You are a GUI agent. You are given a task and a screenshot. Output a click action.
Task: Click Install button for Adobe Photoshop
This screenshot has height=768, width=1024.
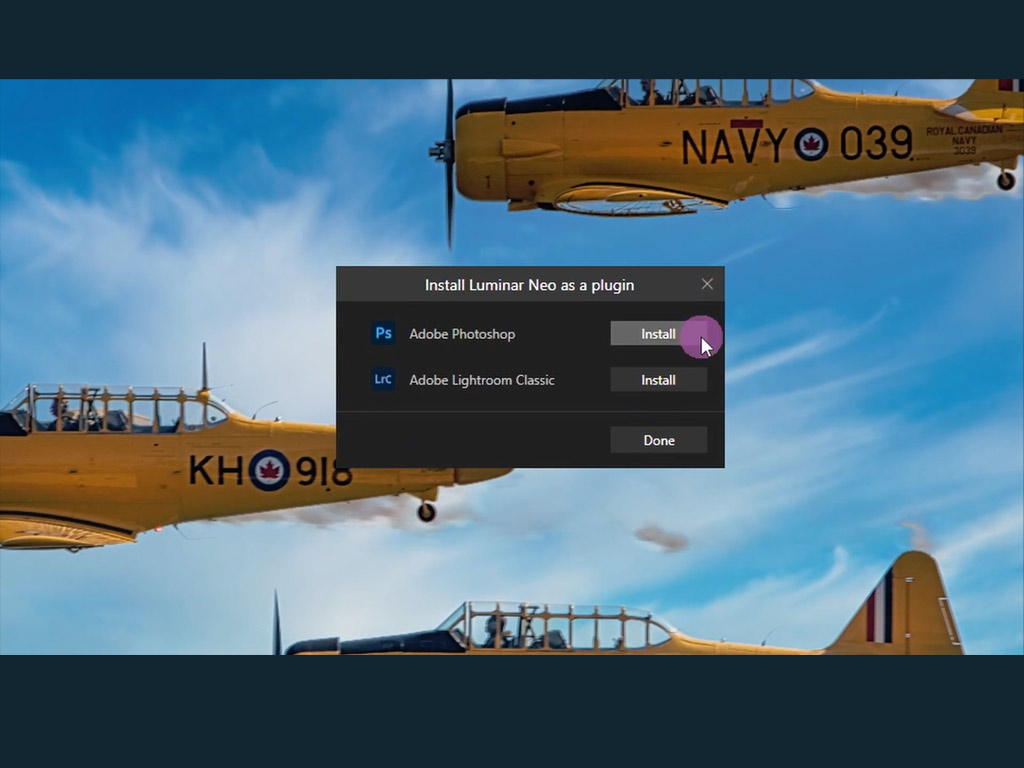(658, 334)
